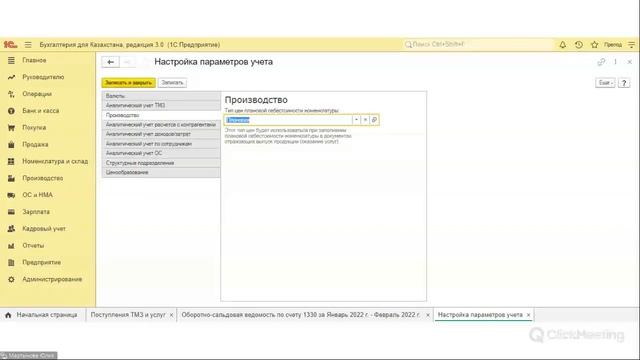Image resolution: width=640 pixels, height=360 pixels.
Task: Close the Настройка параметров учета tab
Action: tap(528, 315)
